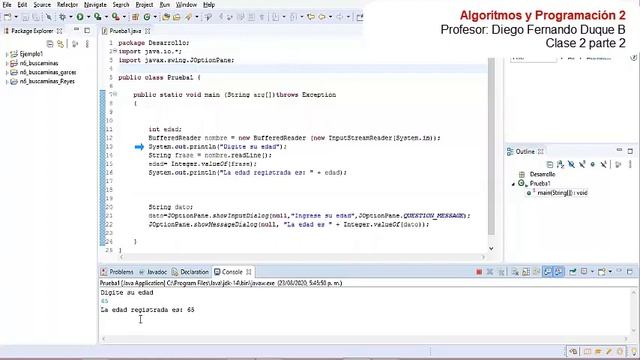The height and width of the screenshot is (360, 640).
Task: Expand the Ejemplo1 project
Action: [x=7, y=54]
